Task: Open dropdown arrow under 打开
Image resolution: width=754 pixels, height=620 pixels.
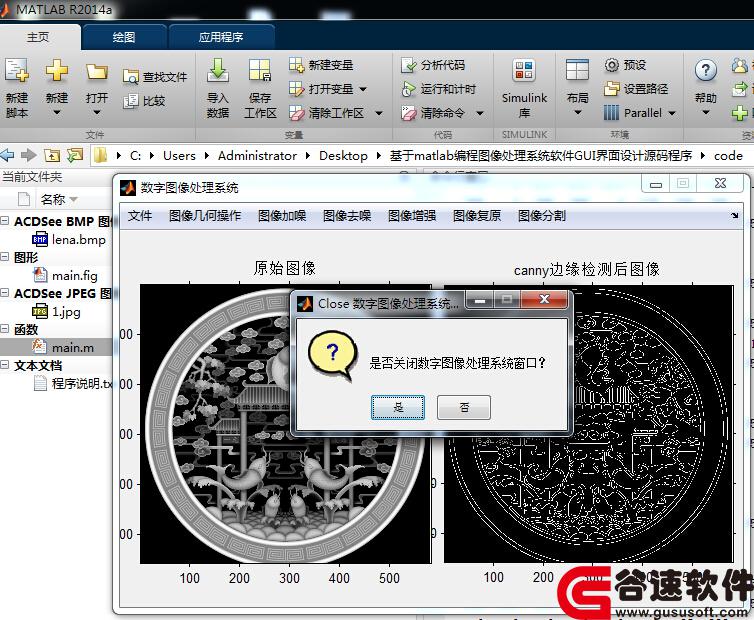Action: 97,113
